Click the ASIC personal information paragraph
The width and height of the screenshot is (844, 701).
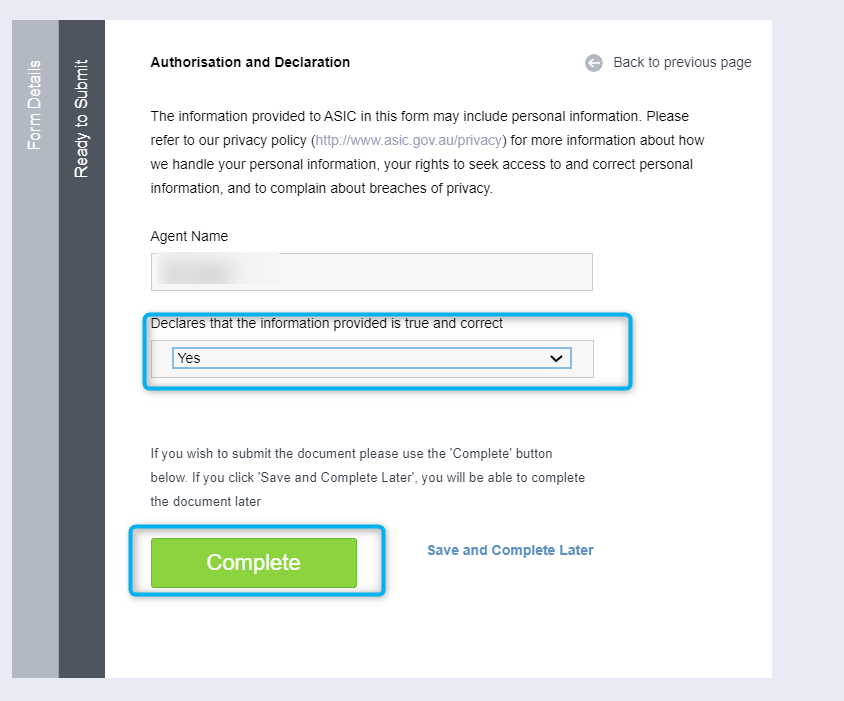point(427,152)
